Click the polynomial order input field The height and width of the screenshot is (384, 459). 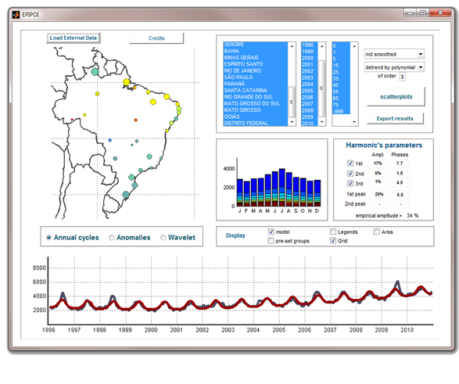pyautogui.click(x=402, y=77)
